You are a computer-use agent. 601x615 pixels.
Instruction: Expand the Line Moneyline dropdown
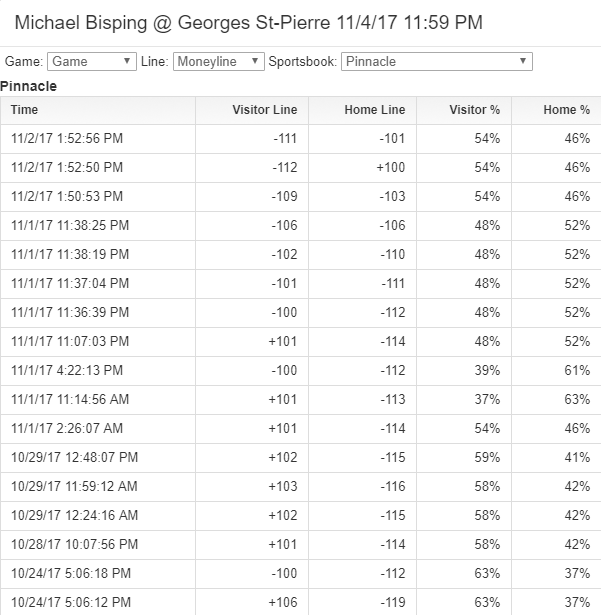pyautogui.click(x=219, y=62)
